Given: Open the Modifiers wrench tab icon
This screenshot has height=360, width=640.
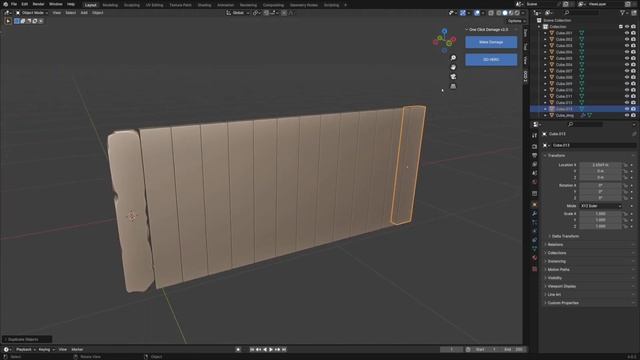Looking at the screenshot, I should click(x=534, y=213).
